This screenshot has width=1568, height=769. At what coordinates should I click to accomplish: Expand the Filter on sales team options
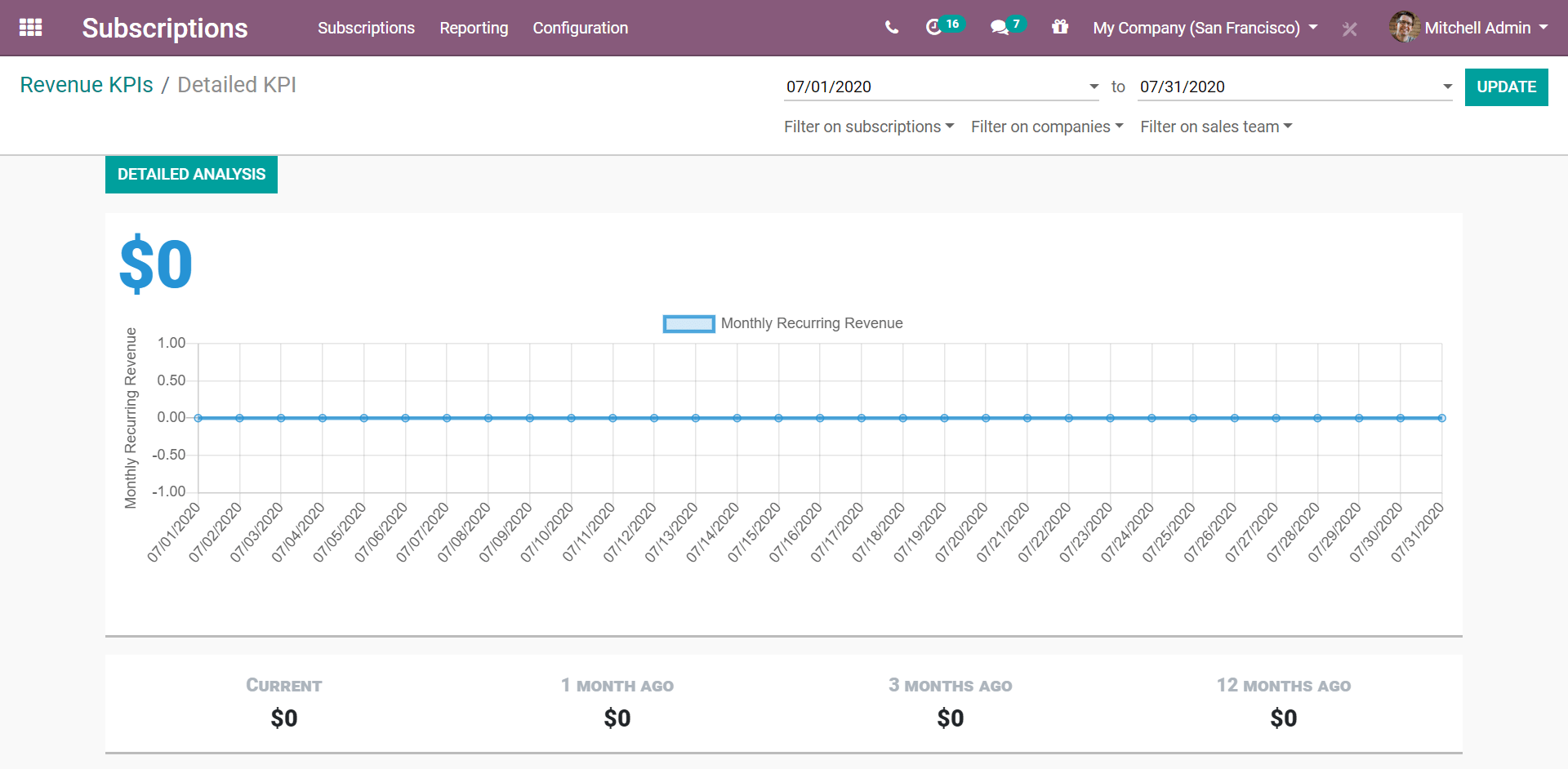(x=1215, y=127)
